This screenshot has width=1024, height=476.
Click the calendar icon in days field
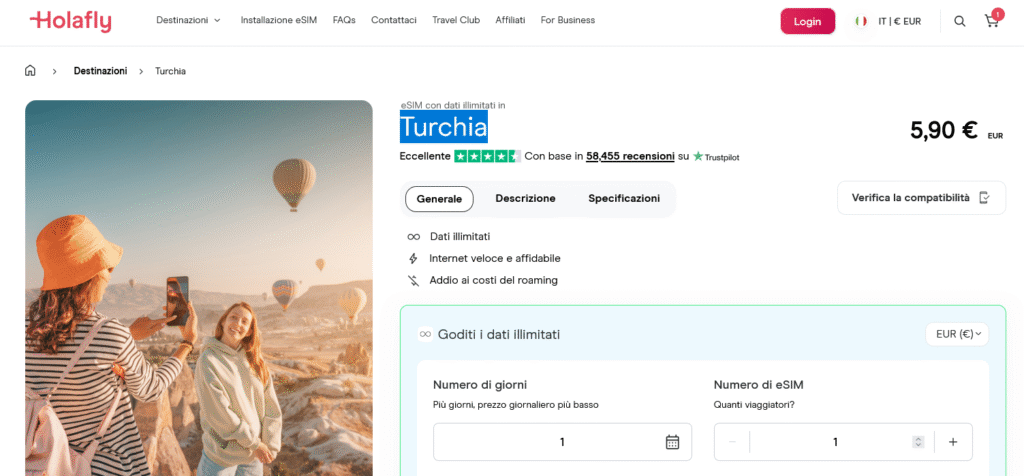(x=672, y=442)
